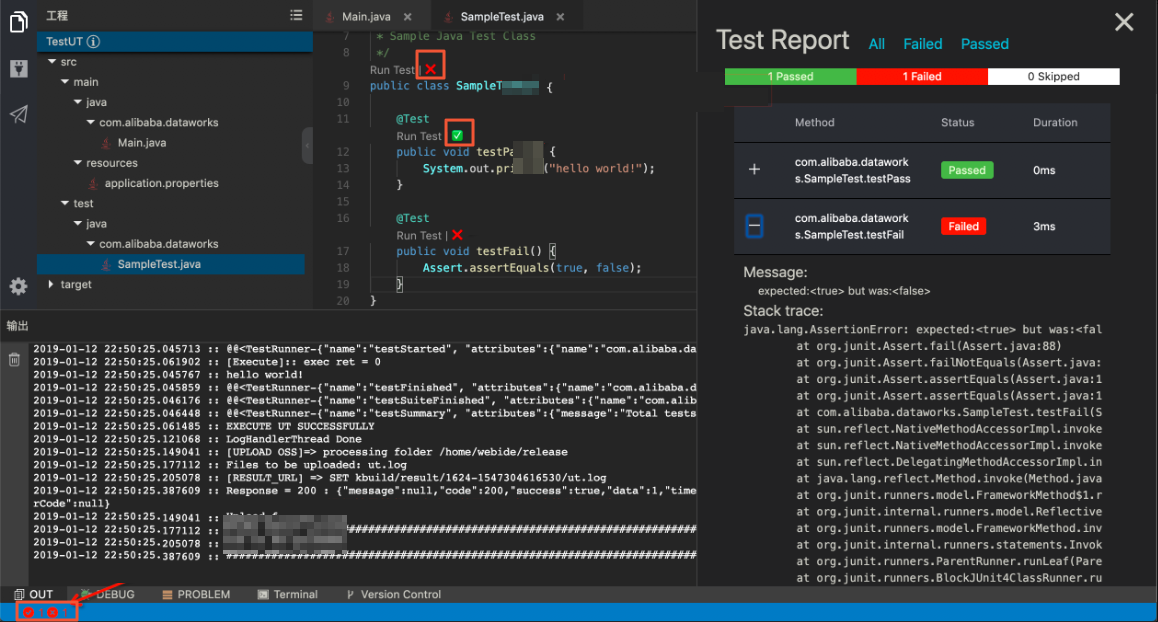Switch to the Main.java editor tab

tap(366, 17)
